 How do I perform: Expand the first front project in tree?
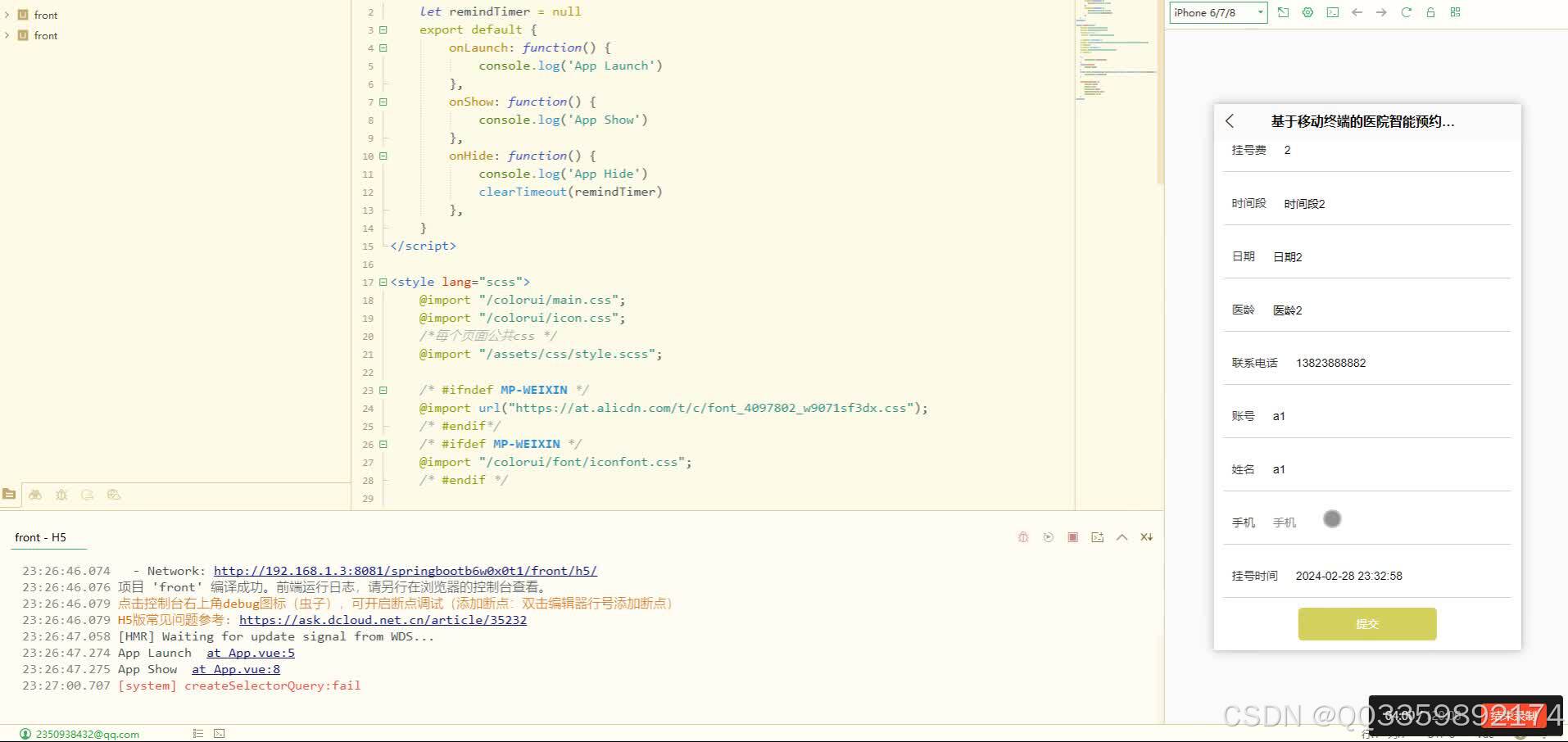click(7, 15)
